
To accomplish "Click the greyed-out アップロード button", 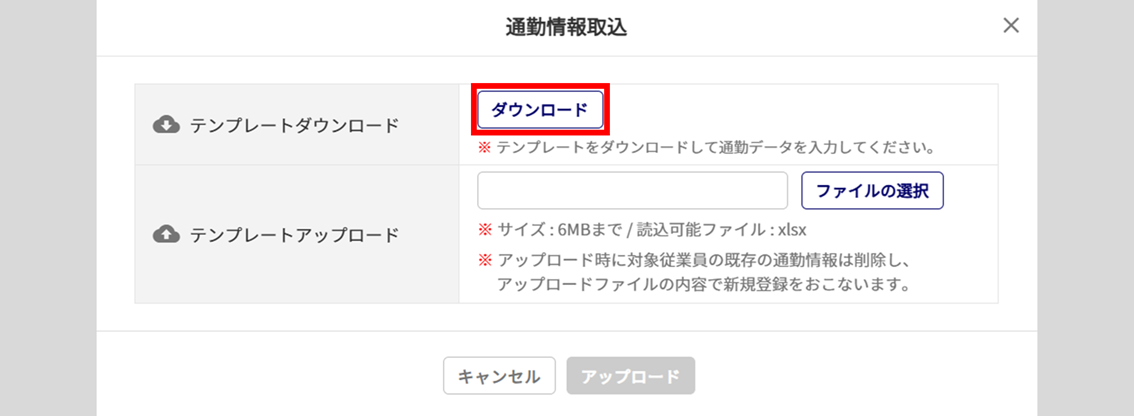I will coord(630,376).
